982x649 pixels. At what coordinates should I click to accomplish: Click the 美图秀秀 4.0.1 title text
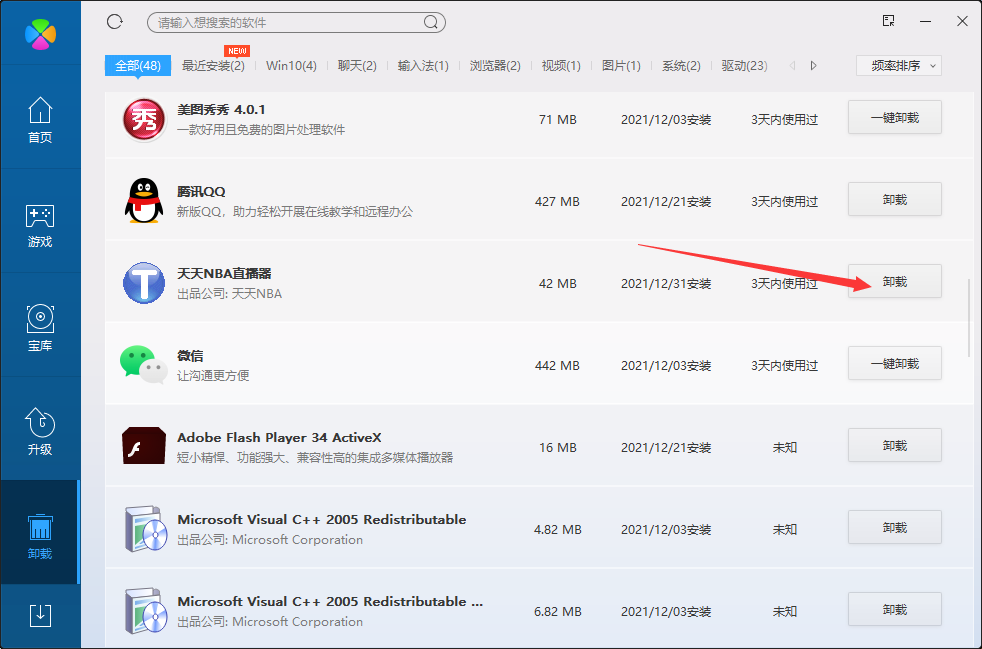pyautogui.click(x=222, y=110)
